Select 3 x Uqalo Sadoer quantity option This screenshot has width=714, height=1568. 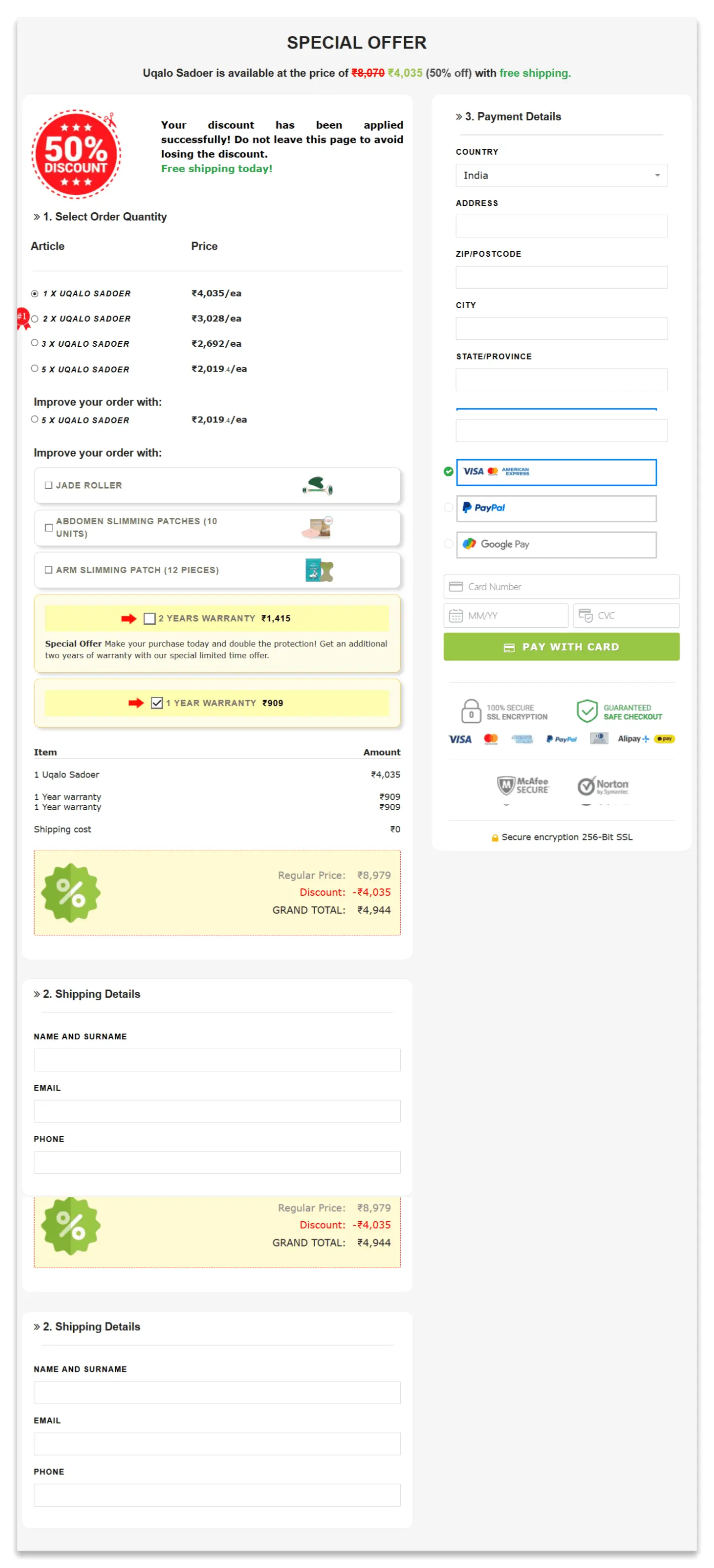point(35,343)
